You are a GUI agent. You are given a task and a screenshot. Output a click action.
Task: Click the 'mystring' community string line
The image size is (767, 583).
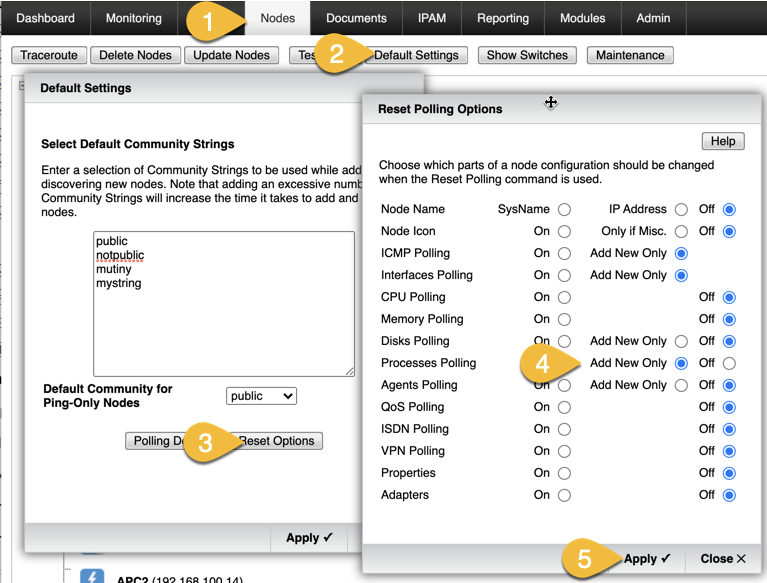pos(118,283)
